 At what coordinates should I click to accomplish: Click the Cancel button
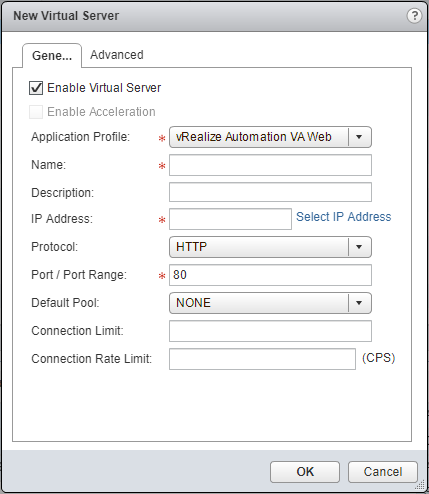(x=383, y=472)
